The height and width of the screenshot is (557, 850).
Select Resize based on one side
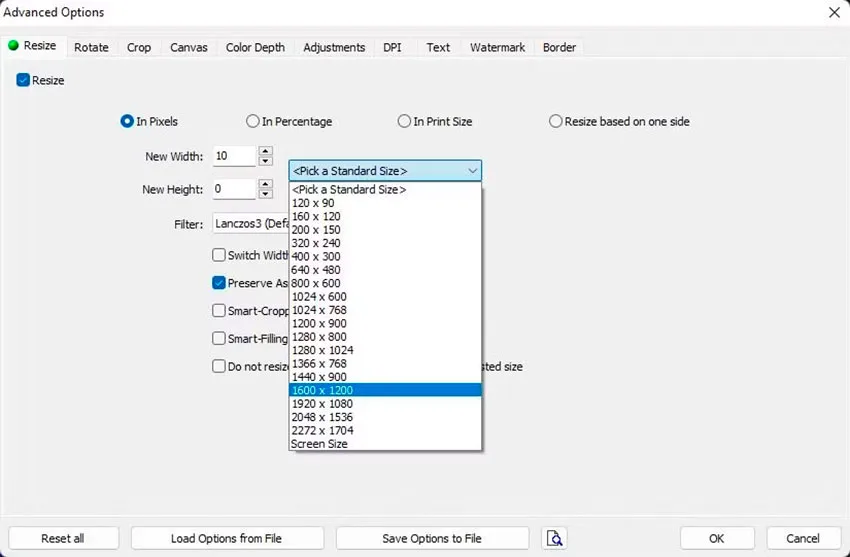(x=556, y=121)
